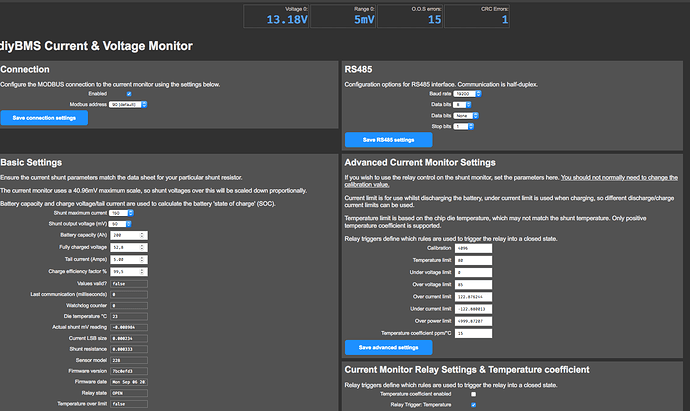Click the Charge efficiency factor % field
This screenshot has width=690, height=411.
click(129, 272)
